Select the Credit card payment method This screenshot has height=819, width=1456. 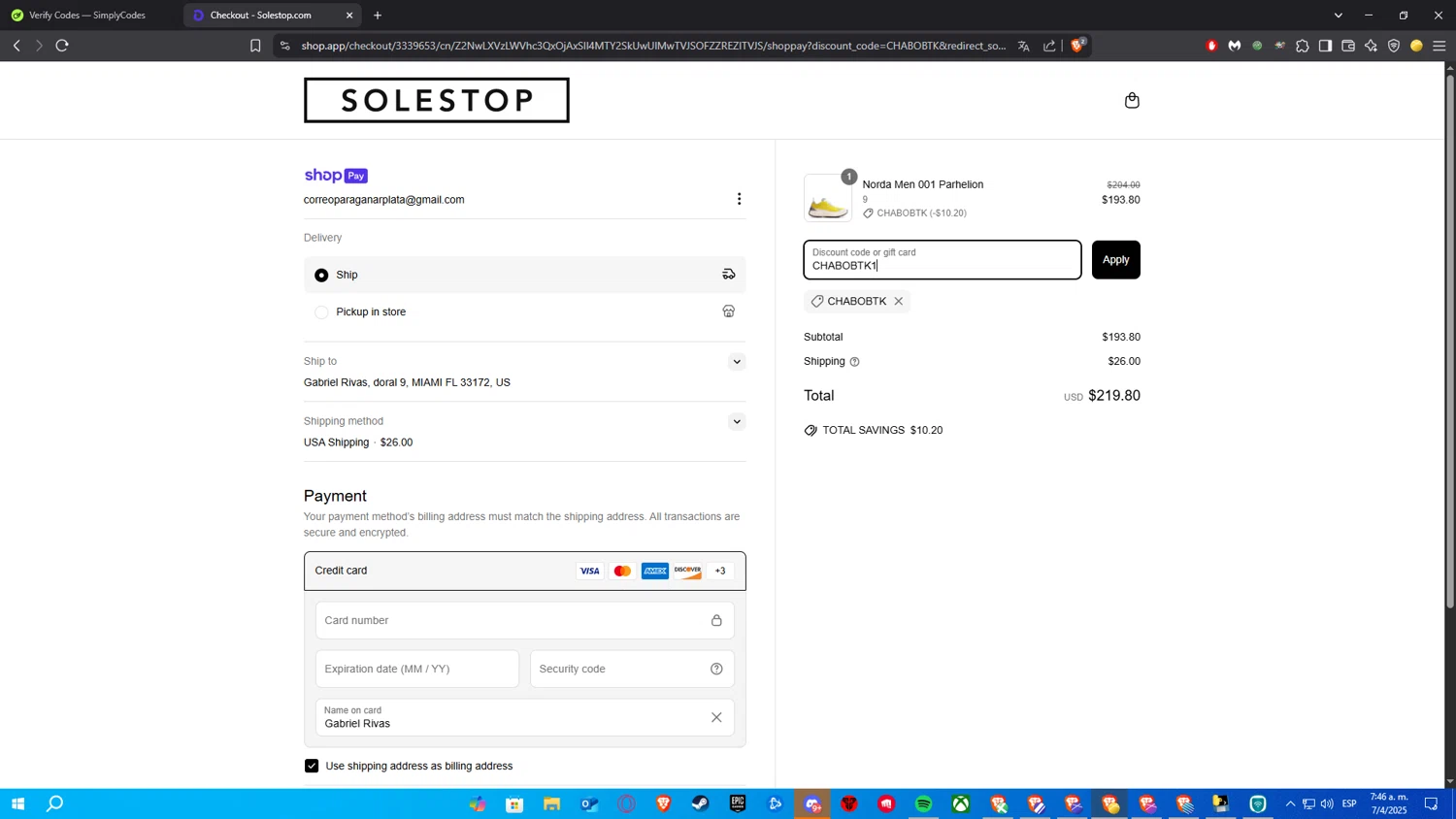[524, 571]
